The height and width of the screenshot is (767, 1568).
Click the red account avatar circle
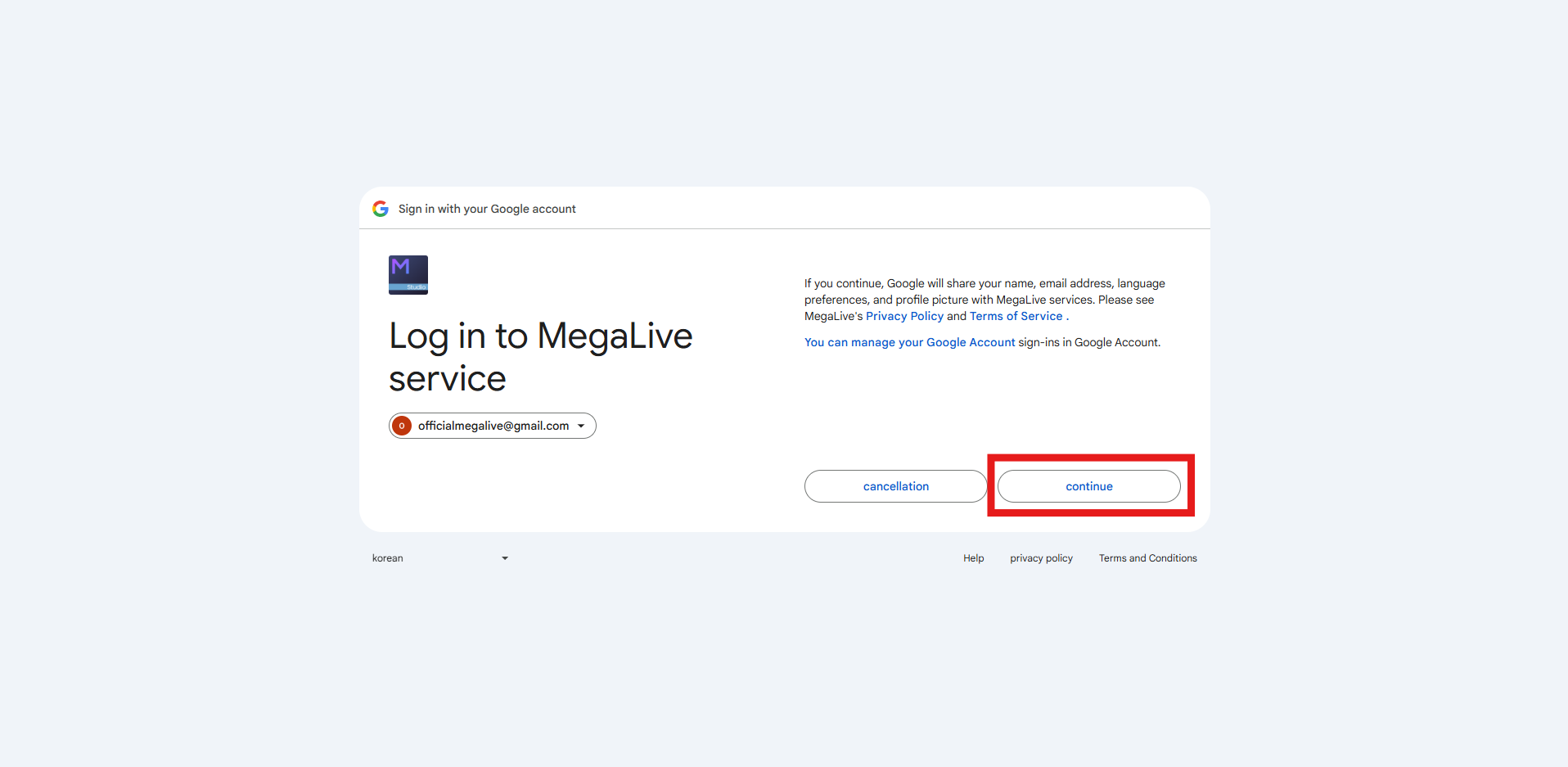click(x=402, y=426)
